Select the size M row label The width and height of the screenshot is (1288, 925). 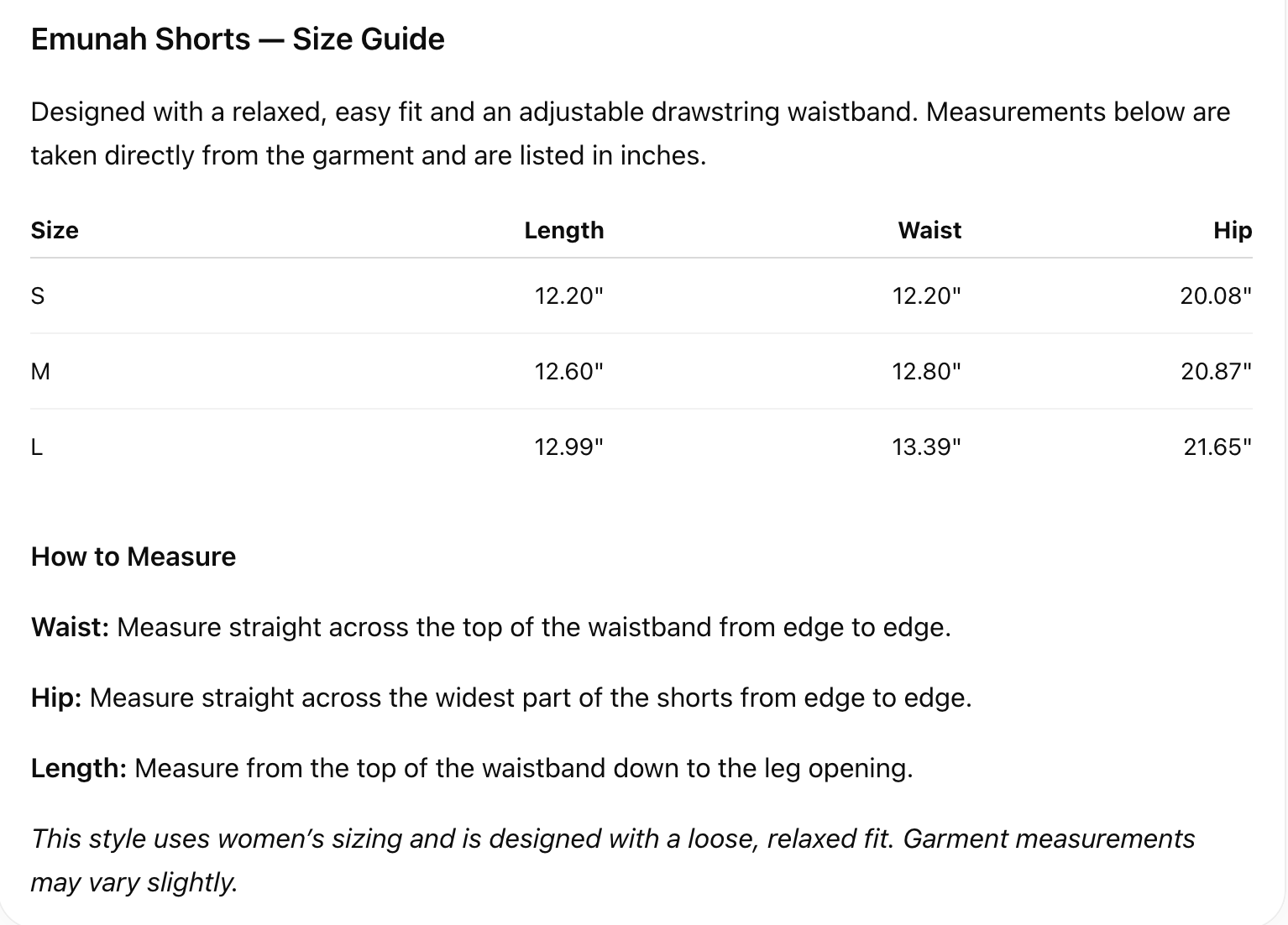click(x=40, y=371)
